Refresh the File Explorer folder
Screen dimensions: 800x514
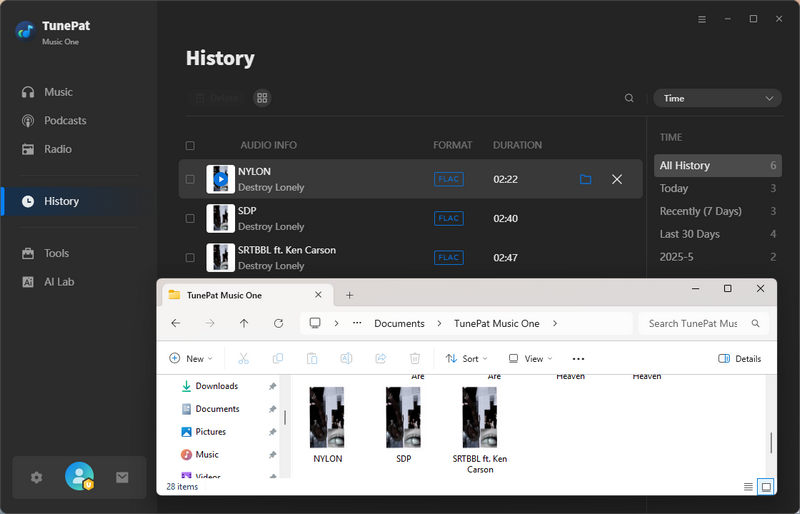(x=278, y=323)
